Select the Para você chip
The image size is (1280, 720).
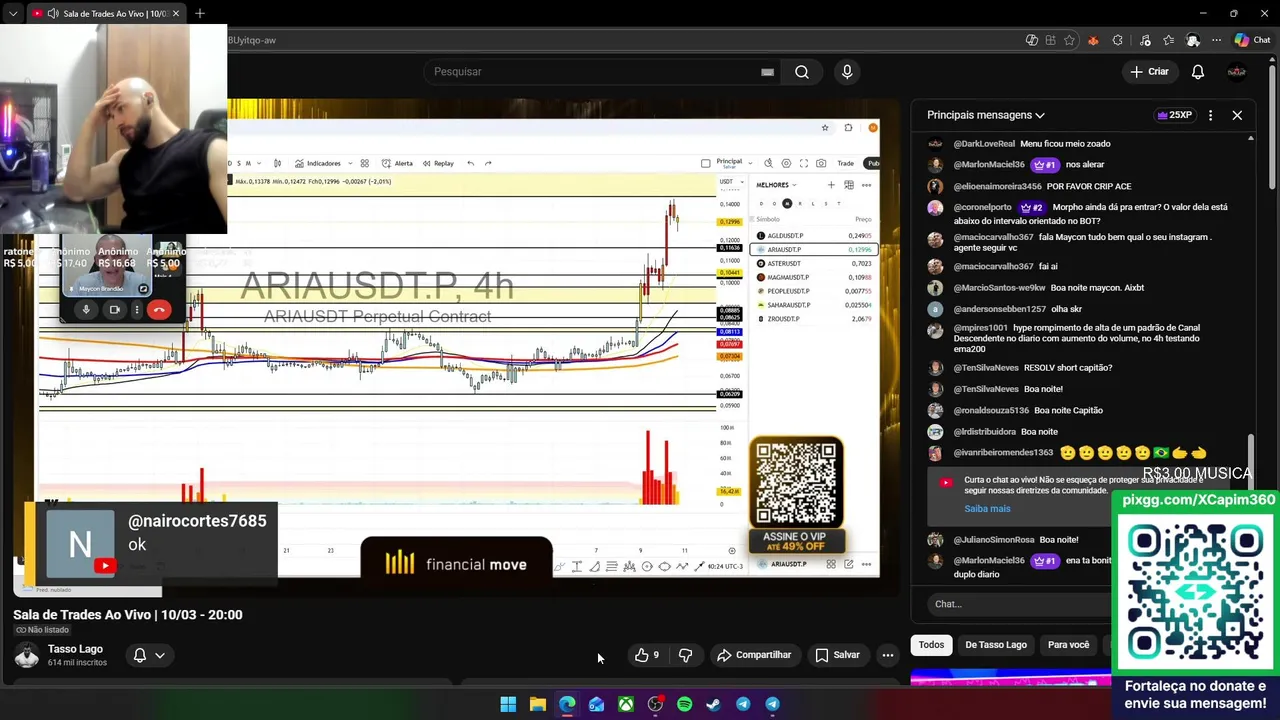[x=1068, y=645]
